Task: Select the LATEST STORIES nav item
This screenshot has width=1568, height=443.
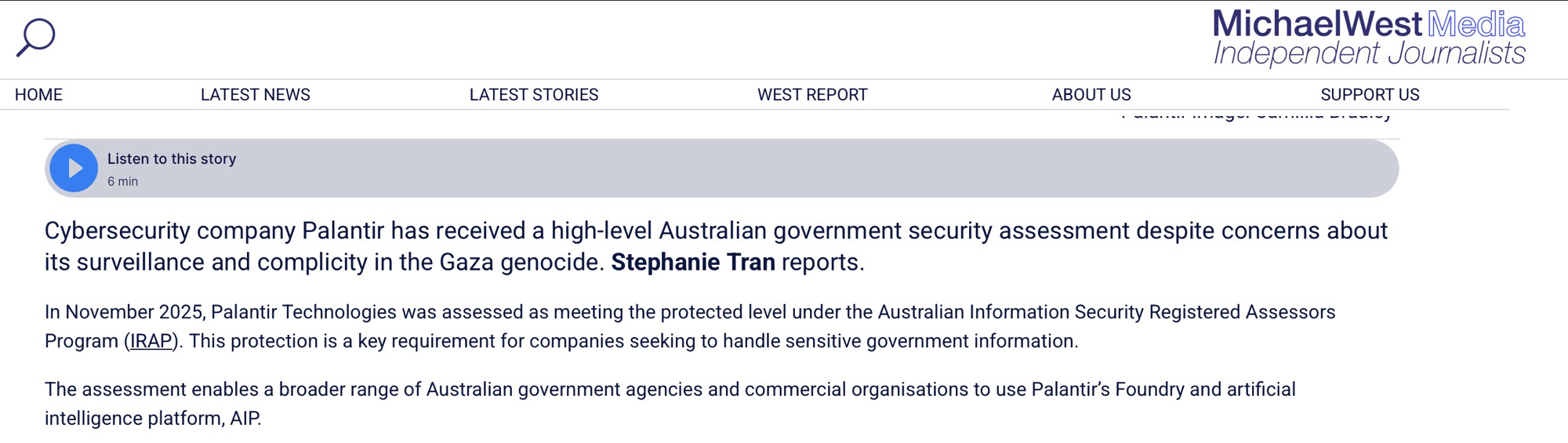Action: coord(534,95)
